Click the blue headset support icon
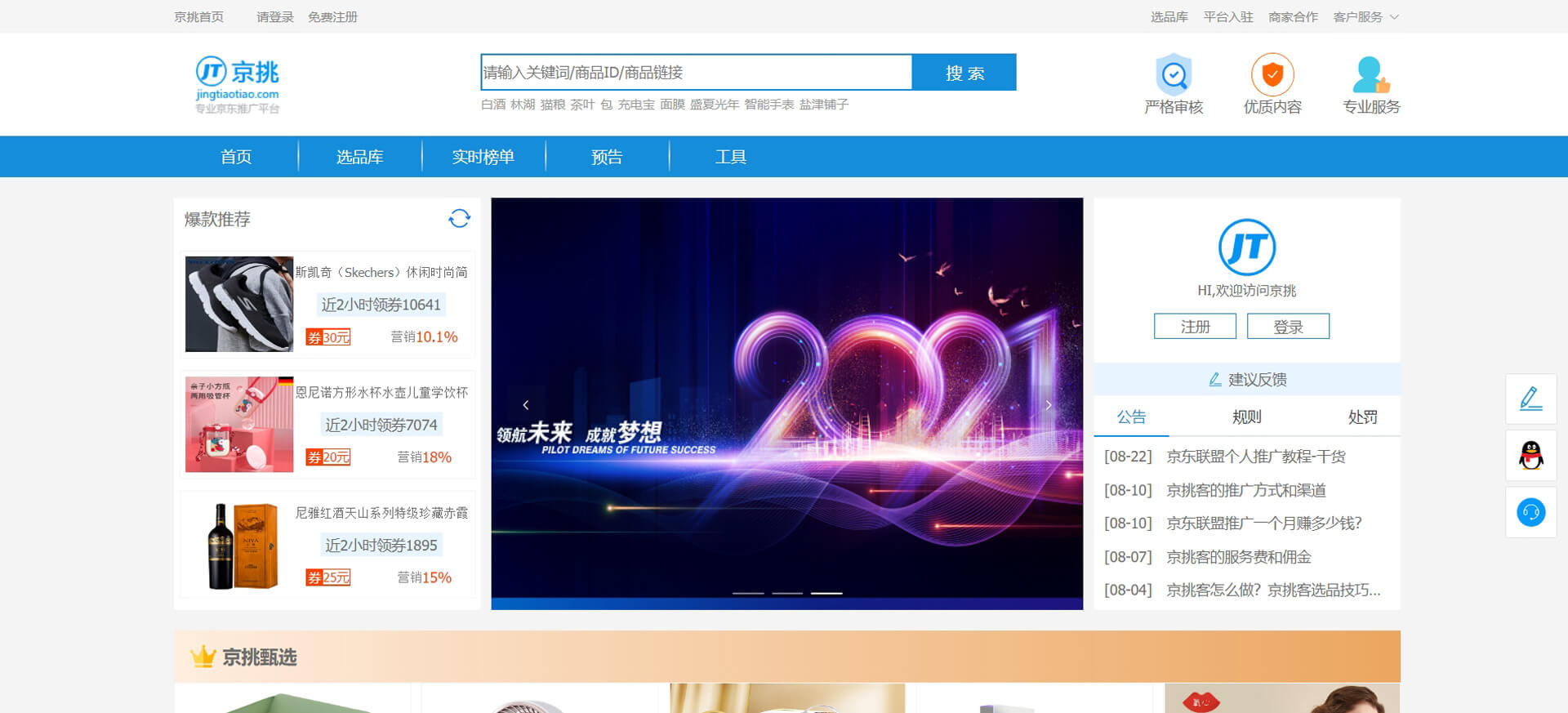 click(x=1530, y=513)
